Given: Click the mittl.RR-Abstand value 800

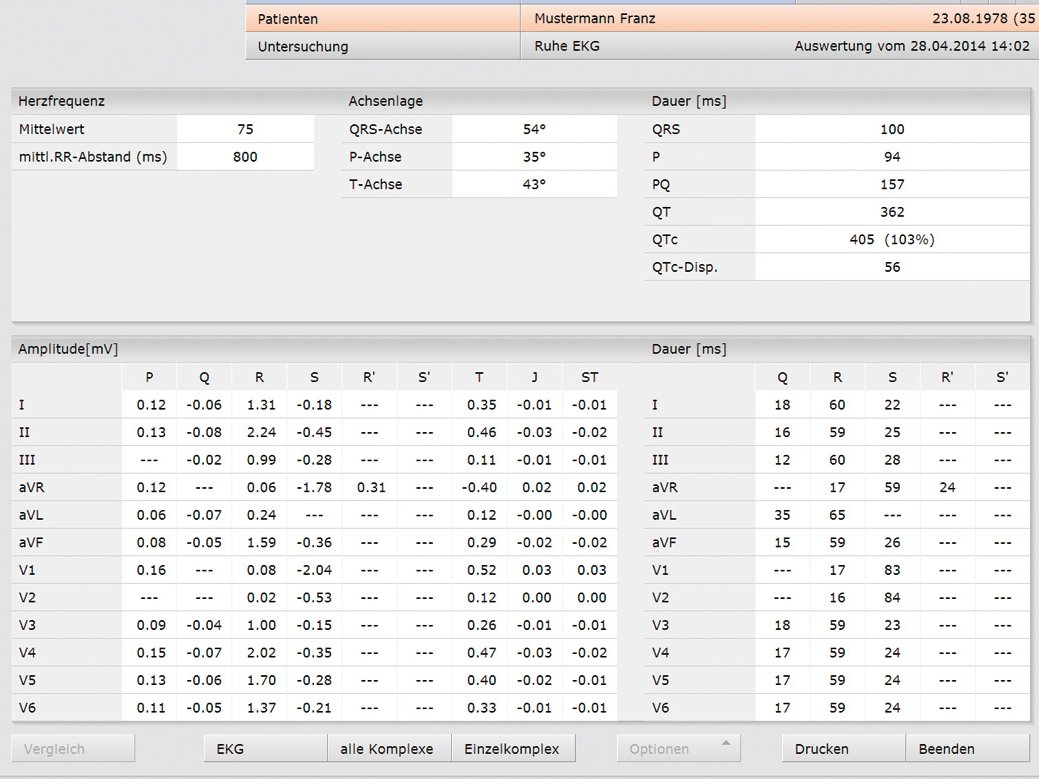Looking at the screenshot, I should click(245, 157).
